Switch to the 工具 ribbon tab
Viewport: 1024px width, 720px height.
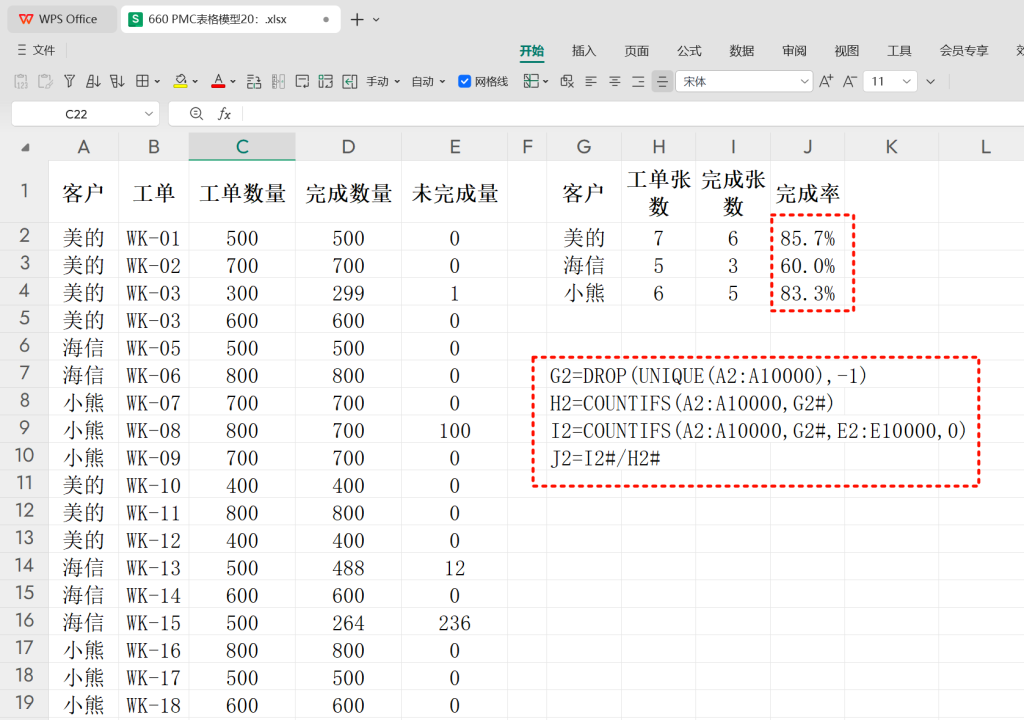[x=899, y=51]
